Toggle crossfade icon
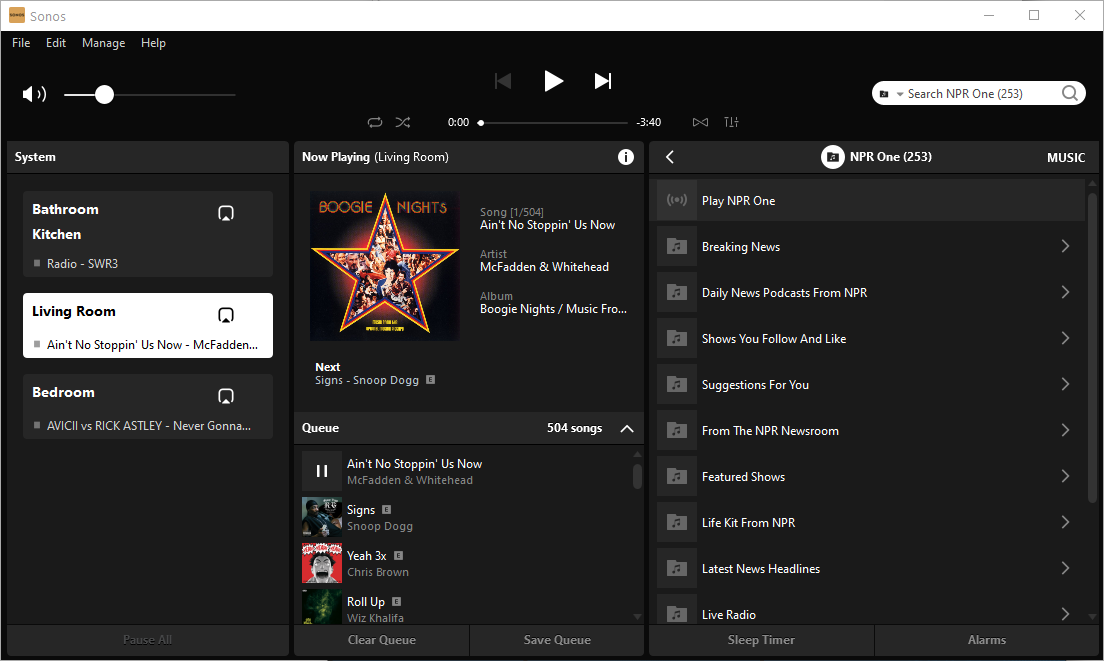This screenshot has height=661, width=1104. [700, 122]
